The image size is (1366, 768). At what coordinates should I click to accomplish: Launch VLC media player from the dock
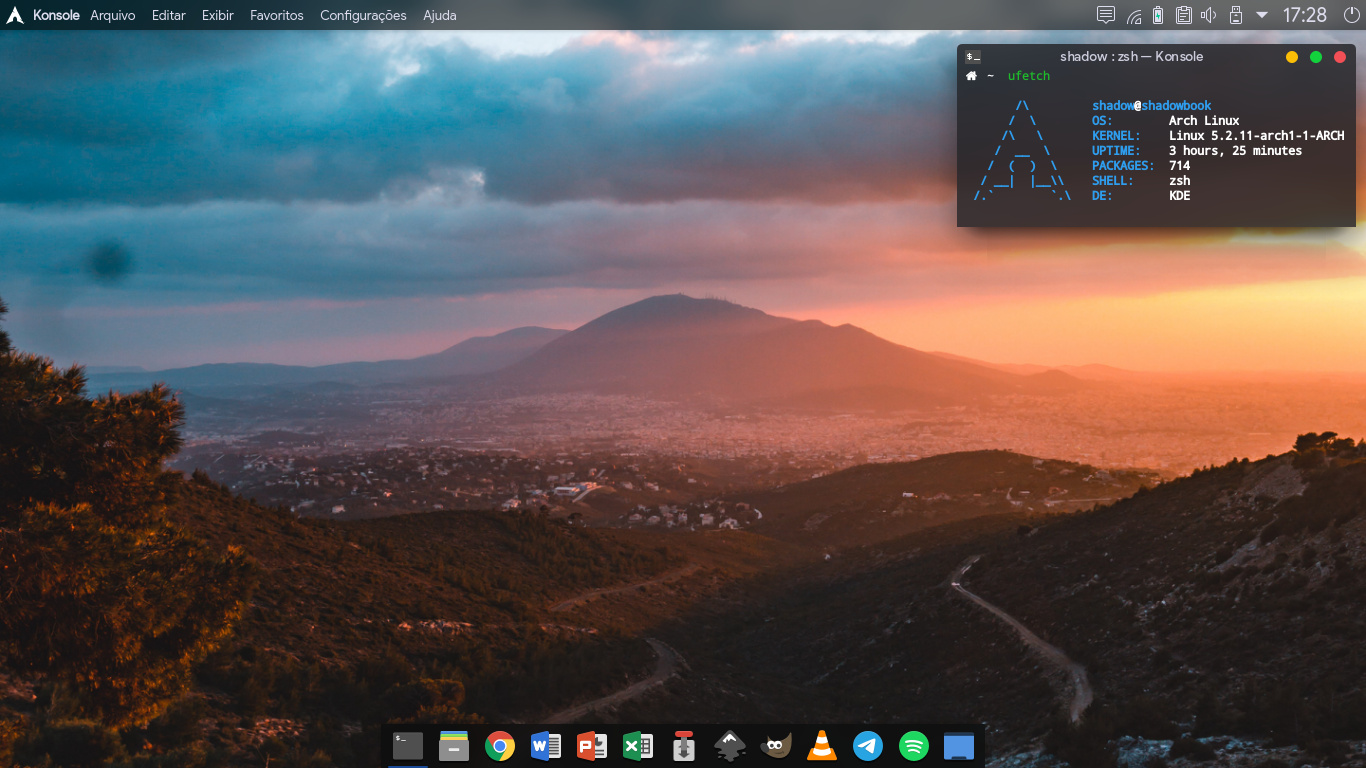[822, 746]
